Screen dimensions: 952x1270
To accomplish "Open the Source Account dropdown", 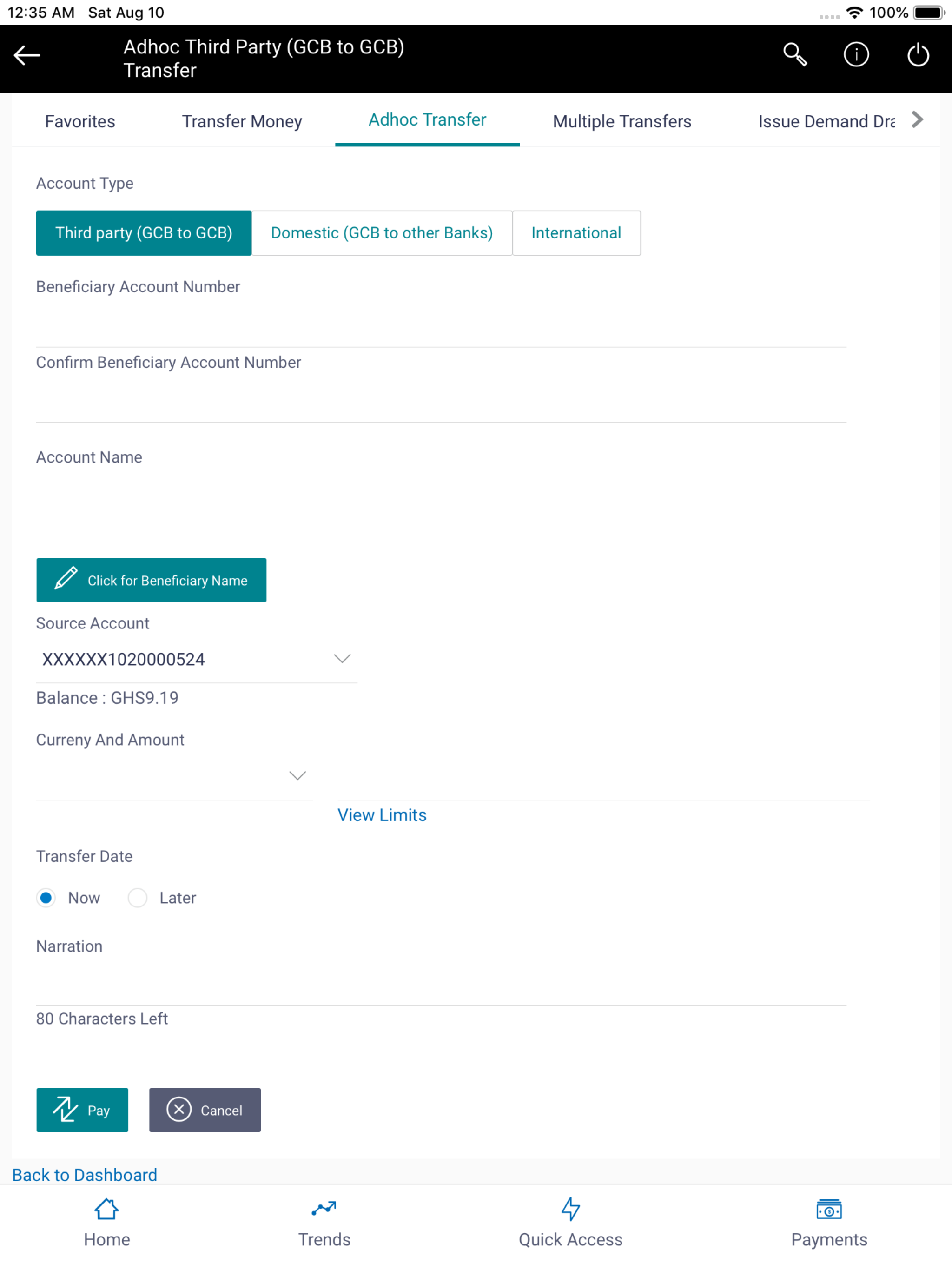I will coord(342,659).
